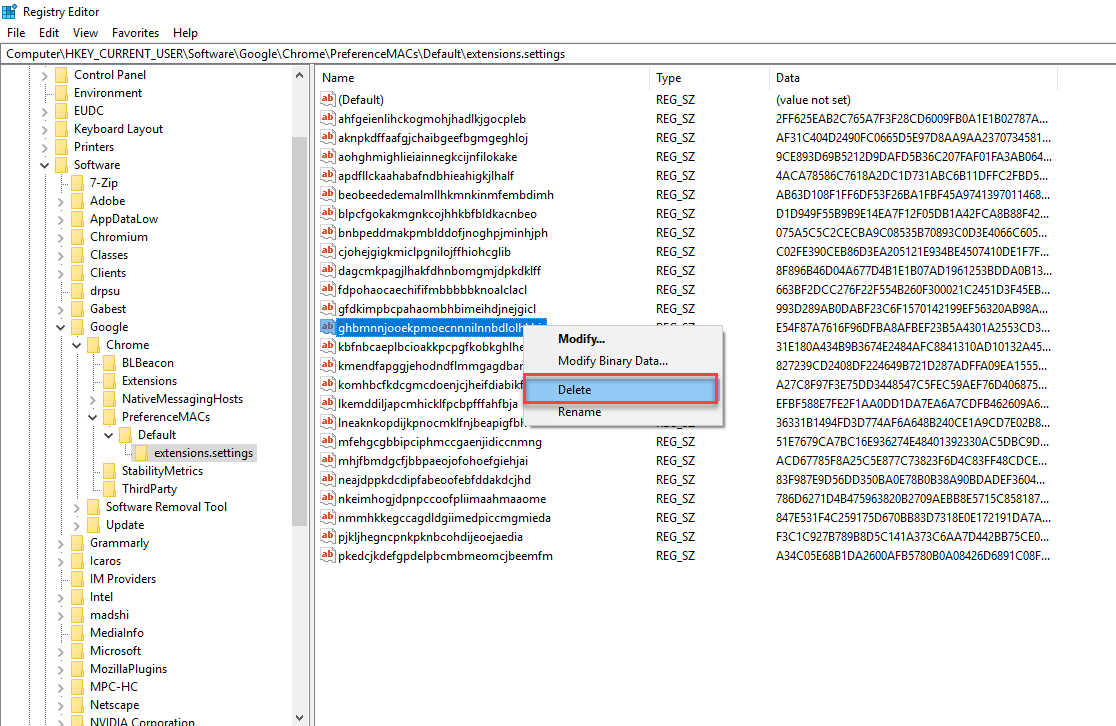Click the StabilityMetrics folder icon
Screen dimensions: 1116x726
tap(109, 470)
